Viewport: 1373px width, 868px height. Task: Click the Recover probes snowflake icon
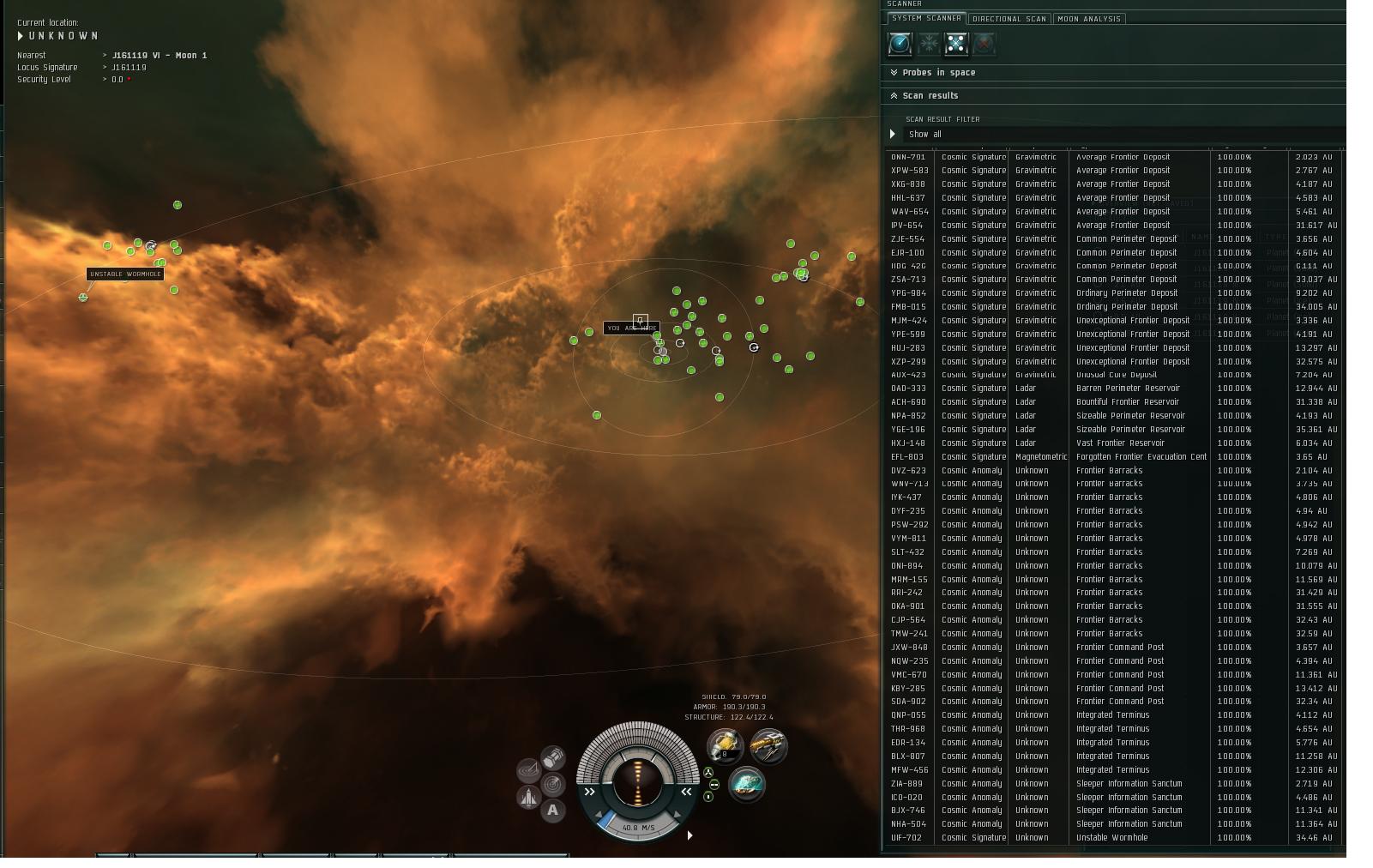pos(928,43)
